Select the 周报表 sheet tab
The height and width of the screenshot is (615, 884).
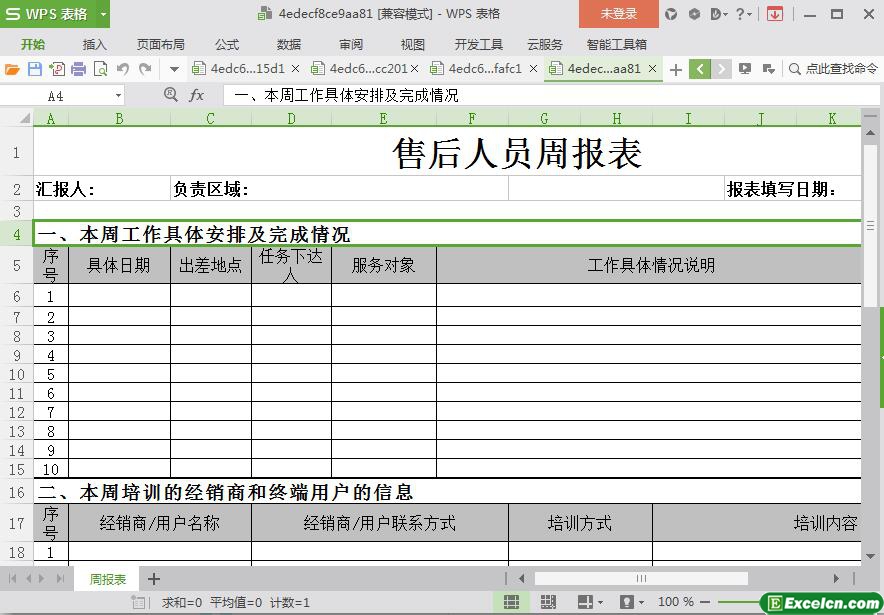coord(108,579)
